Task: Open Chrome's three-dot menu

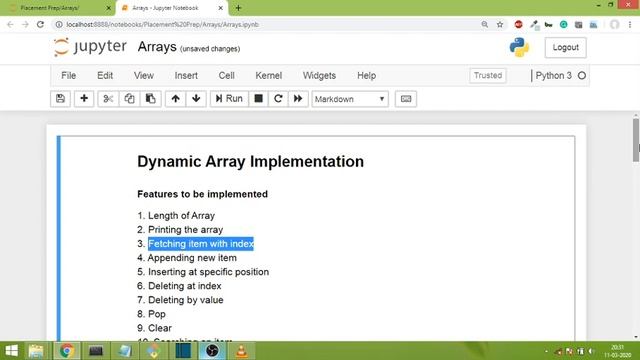Action: point(630,24)
